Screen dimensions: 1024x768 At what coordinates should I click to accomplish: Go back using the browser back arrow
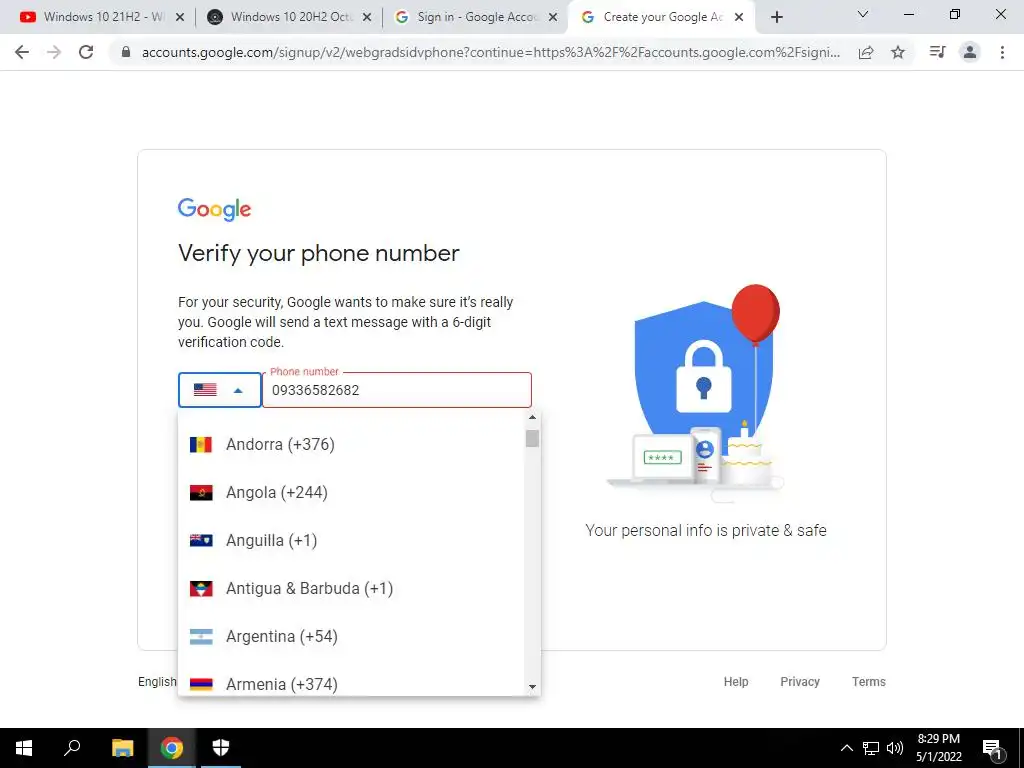click(22, 52)
